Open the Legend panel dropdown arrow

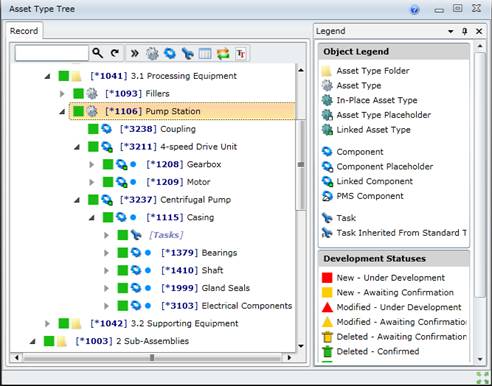tap(451, 31)
